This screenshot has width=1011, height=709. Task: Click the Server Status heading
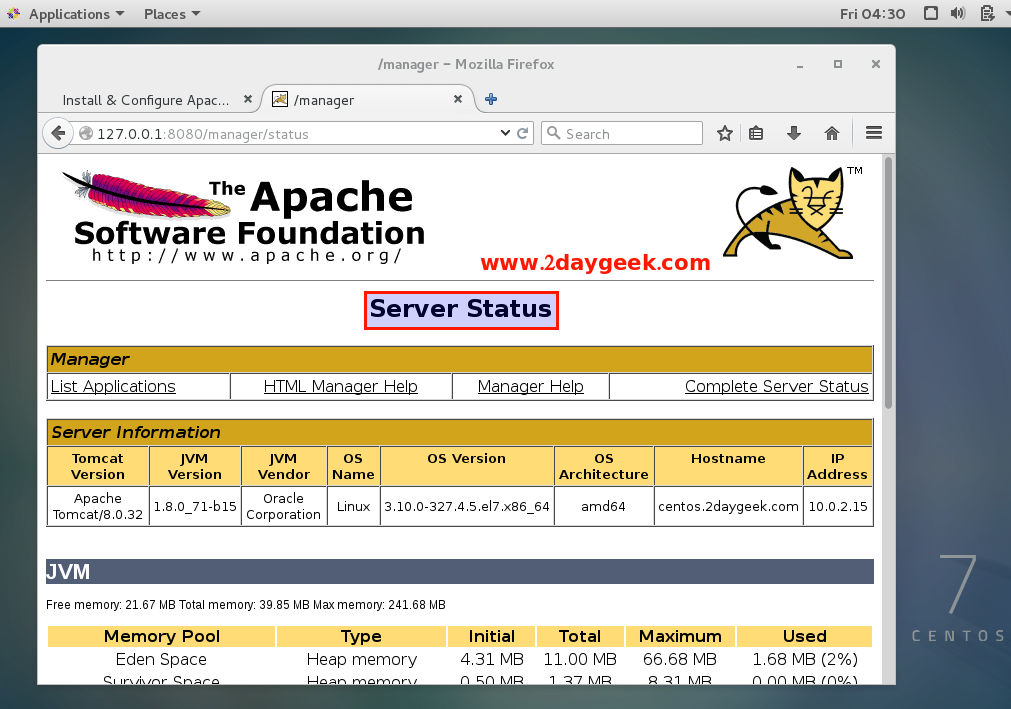pyautogui.click(x=460, y=309)
